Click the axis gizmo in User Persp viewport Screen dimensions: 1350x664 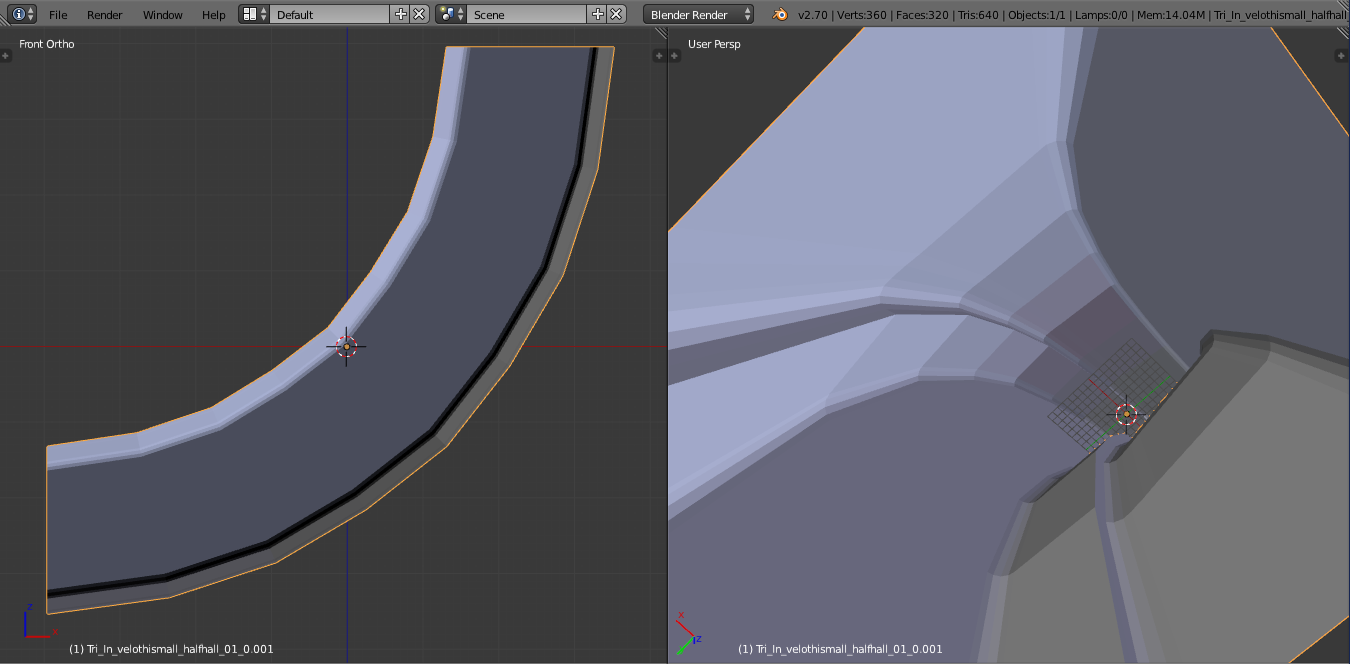688,632
